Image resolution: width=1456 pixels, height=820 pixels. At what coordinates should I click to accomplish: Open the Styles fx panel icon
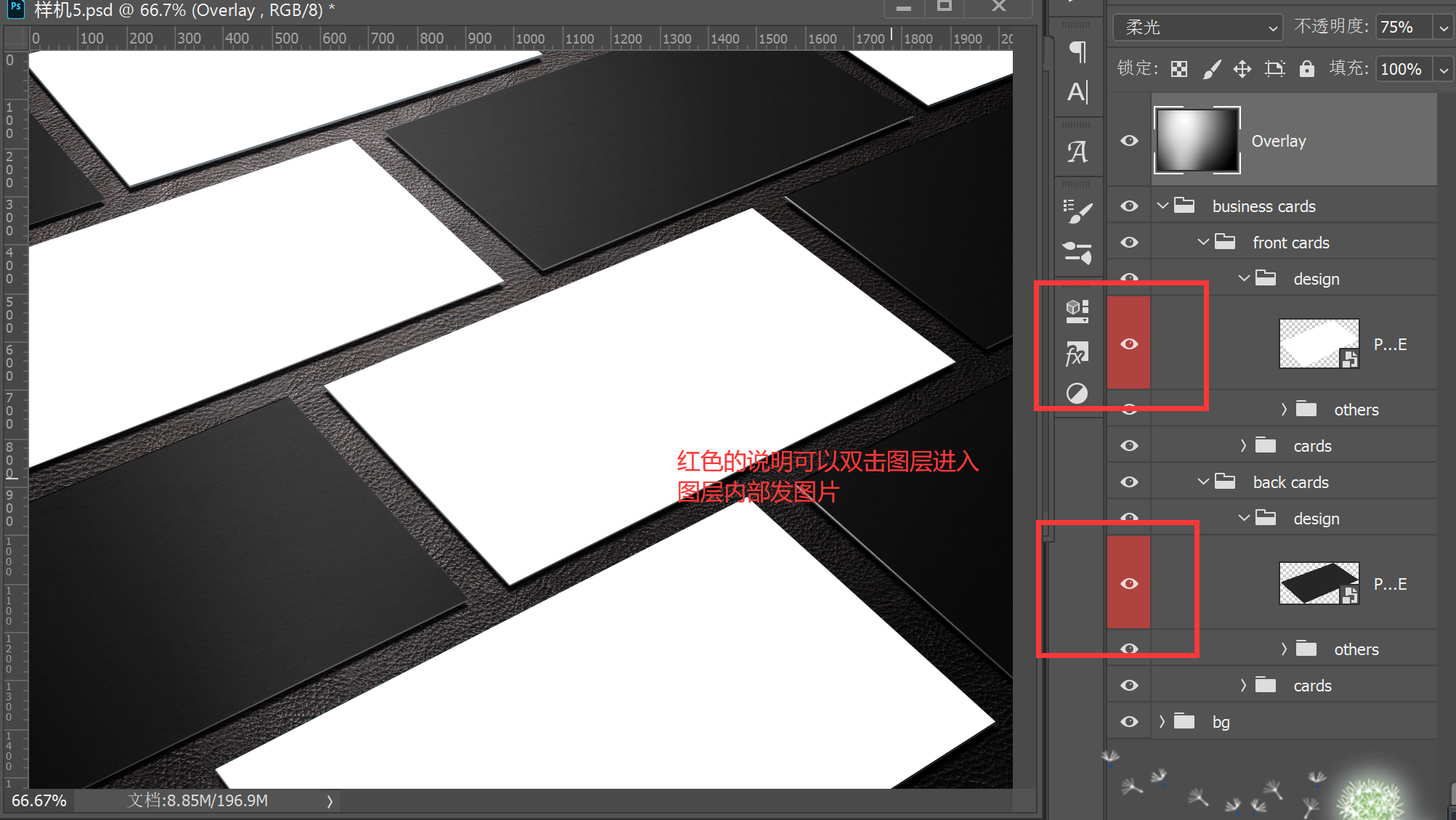click(x=1077, y=354)
